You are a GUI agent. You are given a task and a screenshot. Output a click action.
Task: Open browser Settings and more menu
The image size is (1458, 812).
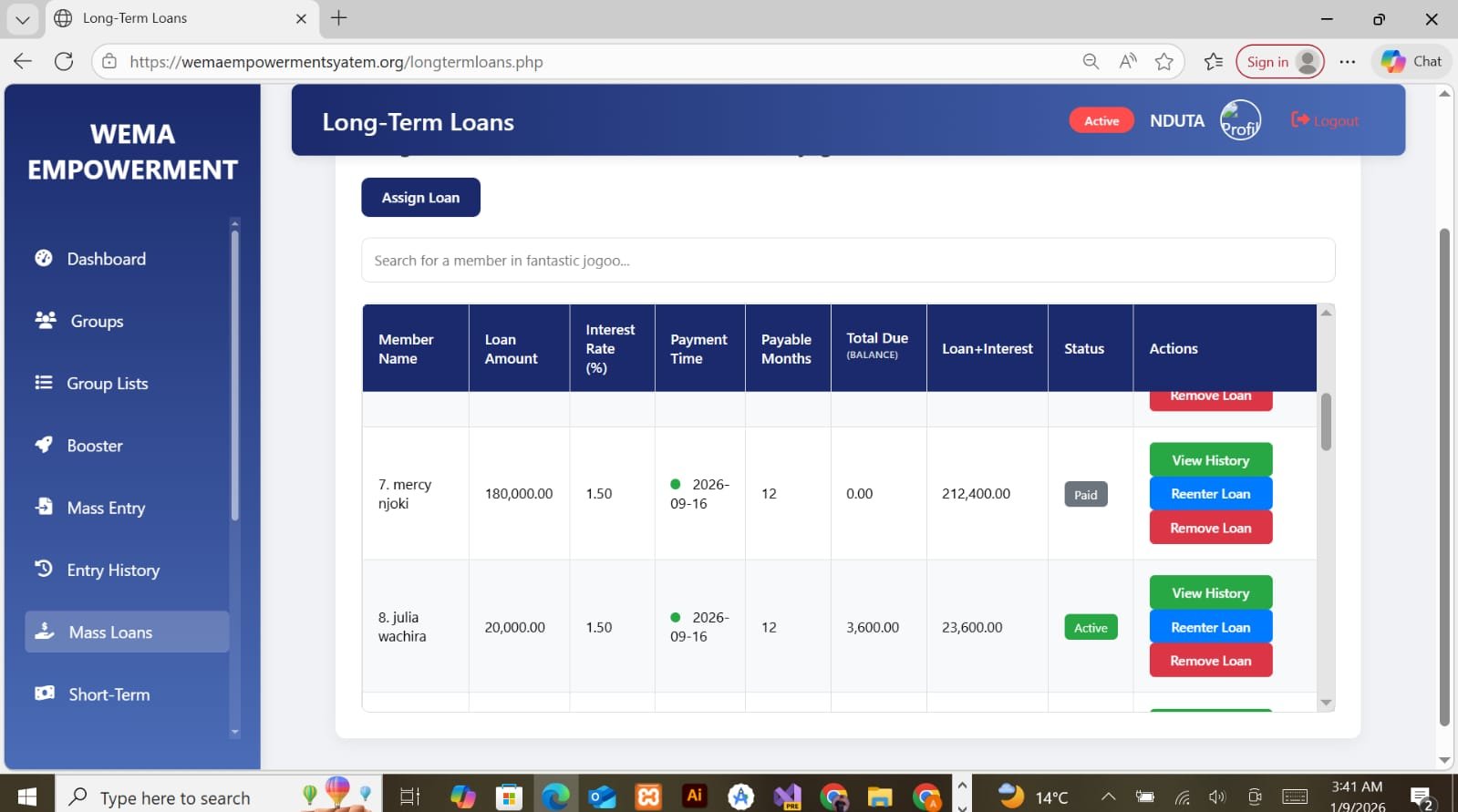coord(1348,61)
